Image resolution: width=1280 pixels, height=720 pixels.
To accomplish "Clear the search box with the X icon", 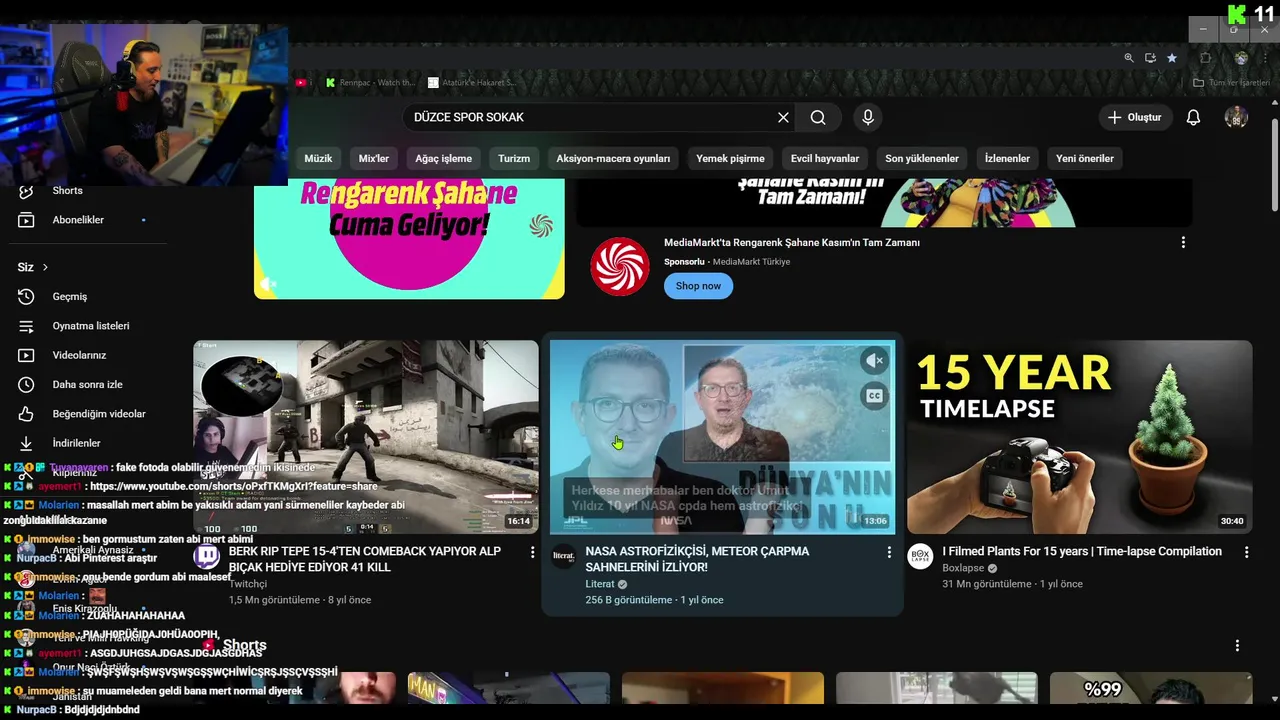I will [x=783, y=117].
